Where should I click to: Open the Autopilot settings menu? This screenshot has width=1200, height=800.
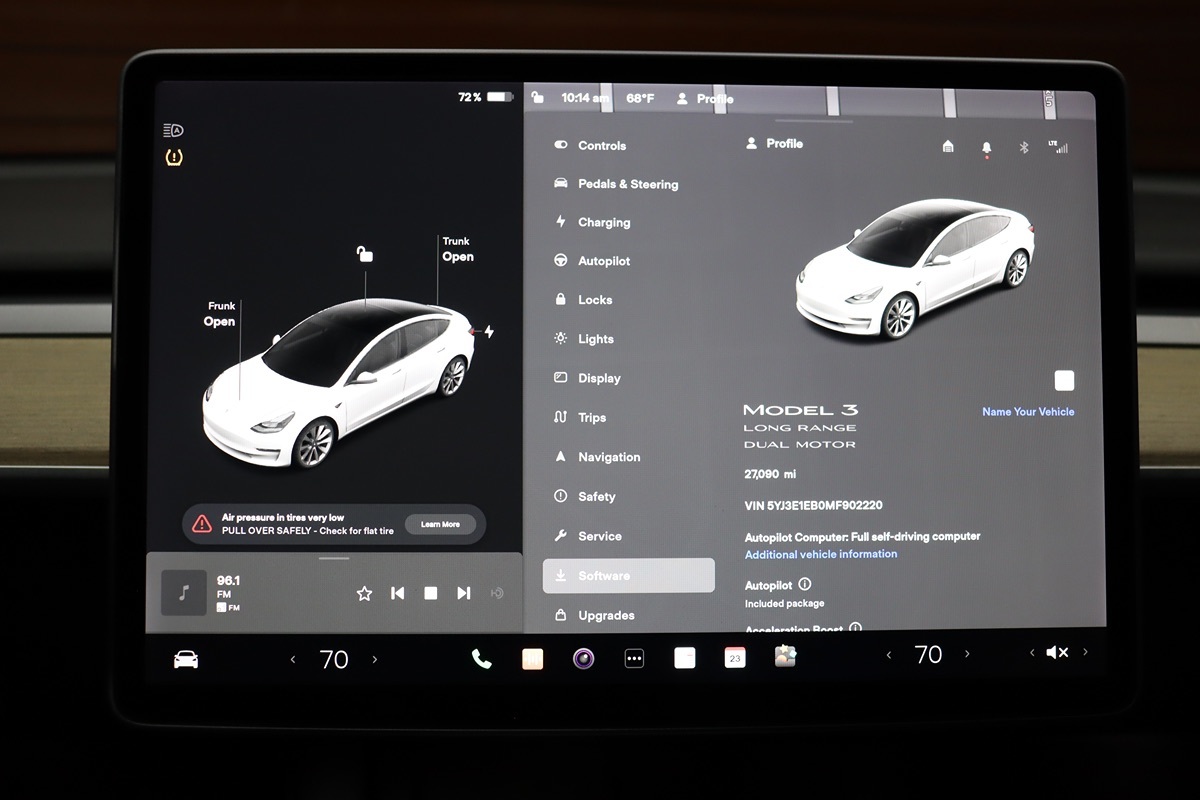pos(603,261)
